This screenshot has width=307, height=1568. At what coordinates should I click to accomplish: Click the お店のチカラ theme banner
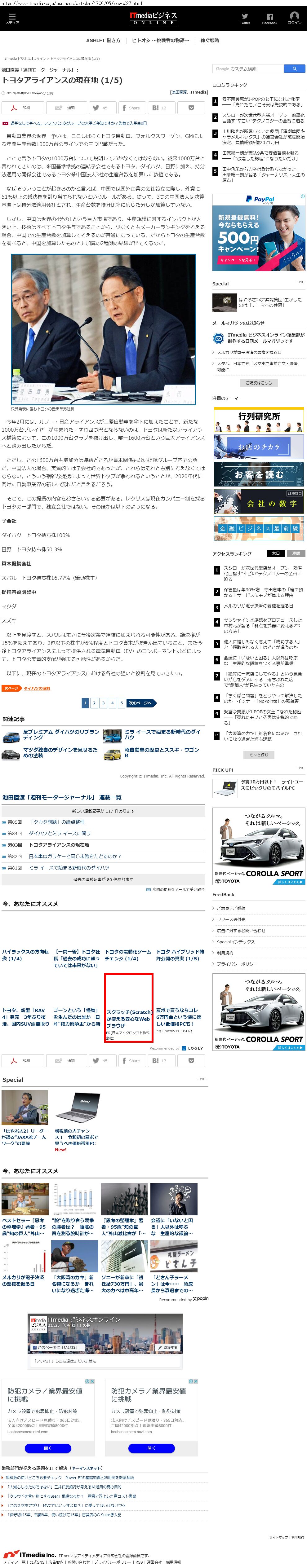259,447
